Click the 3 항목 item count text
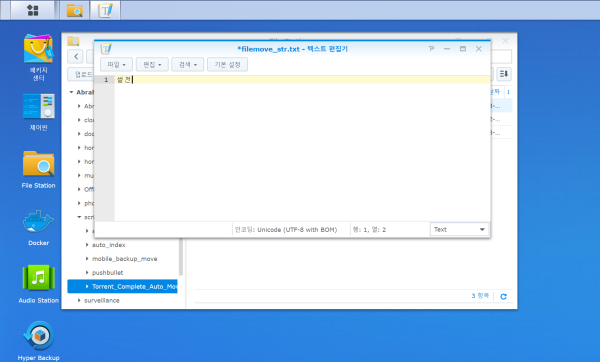The image size is (600, 362). click(480, 296)
